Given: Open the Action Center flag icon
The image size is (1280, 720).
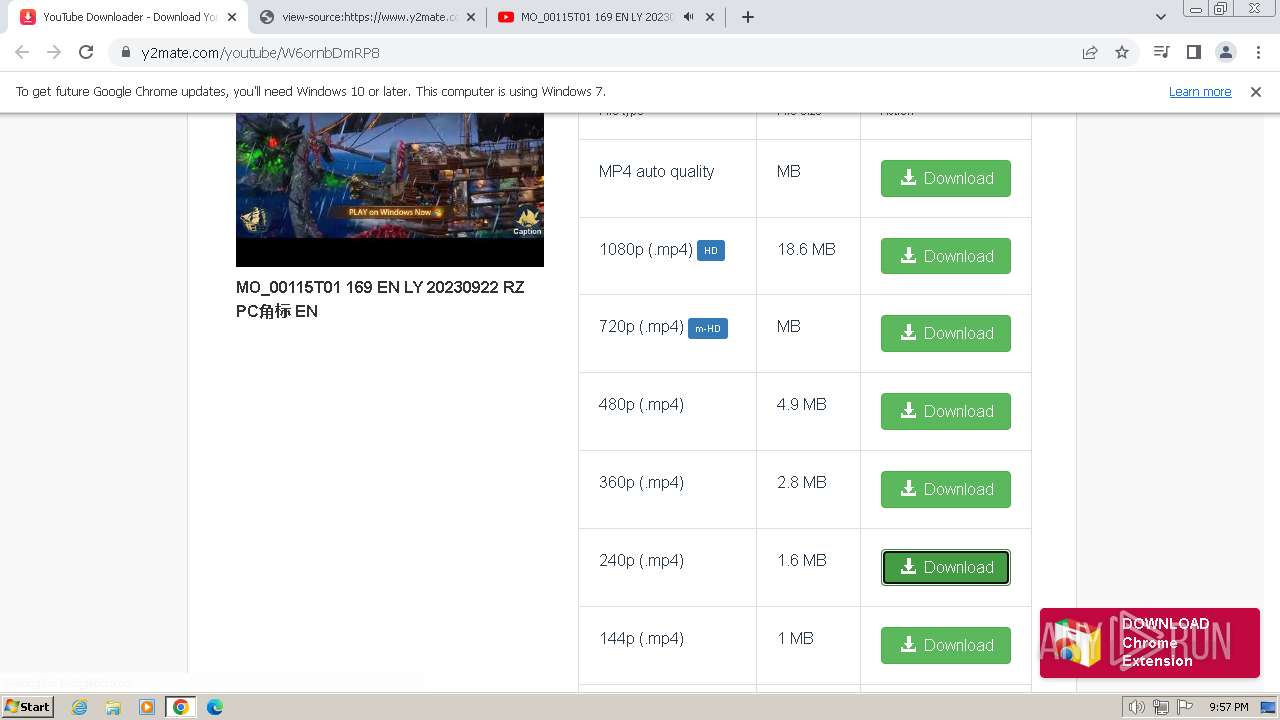Looking at the screenshot, I should tap(1184, 707).
